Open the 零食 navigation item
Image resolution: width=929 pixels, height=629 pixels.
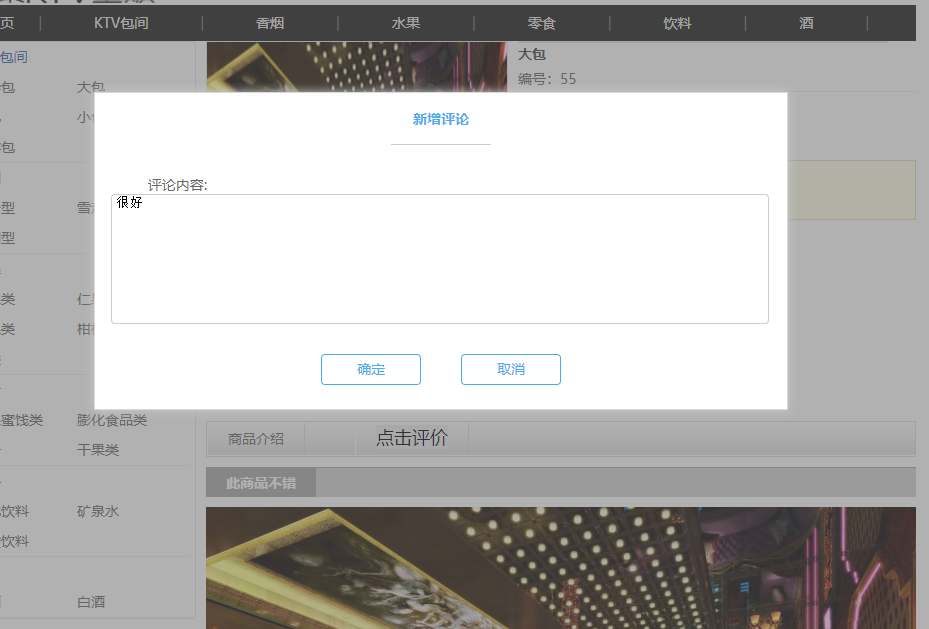pos(542,23)
